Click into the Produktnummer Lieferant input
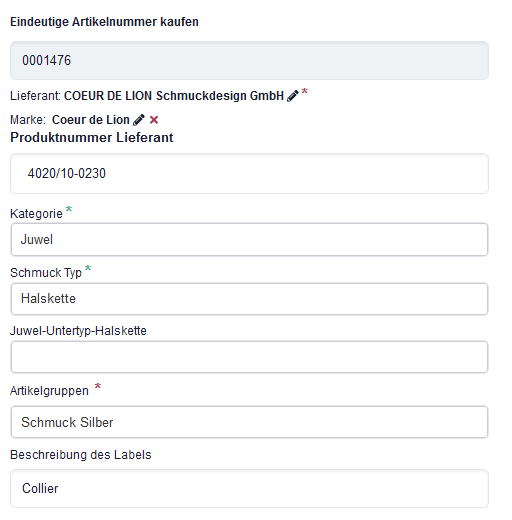 click(x=249, y=173)
